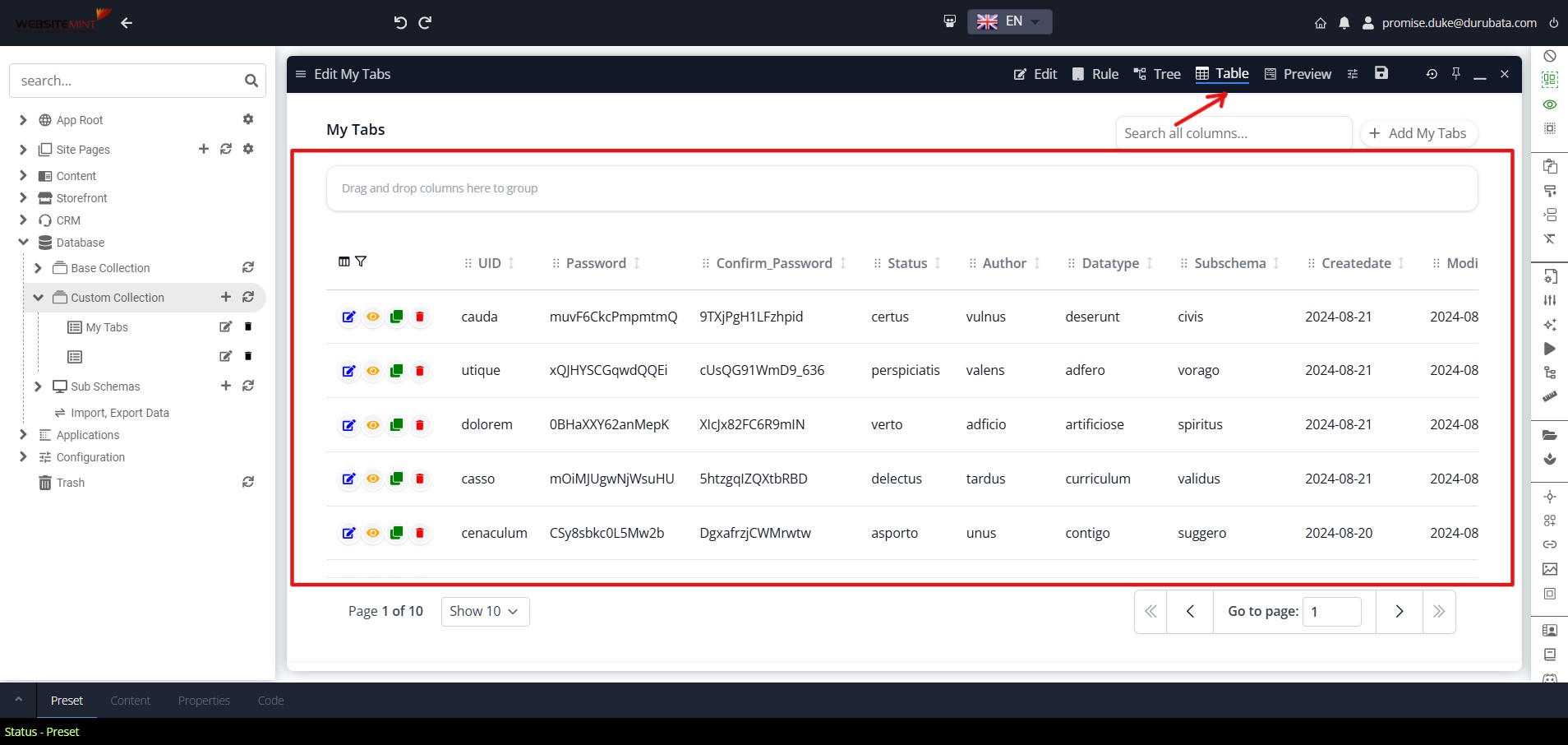The image size is (1568, 745).
Task: Delete My Tabs collection in sidebar
Action: click(248, 326)
